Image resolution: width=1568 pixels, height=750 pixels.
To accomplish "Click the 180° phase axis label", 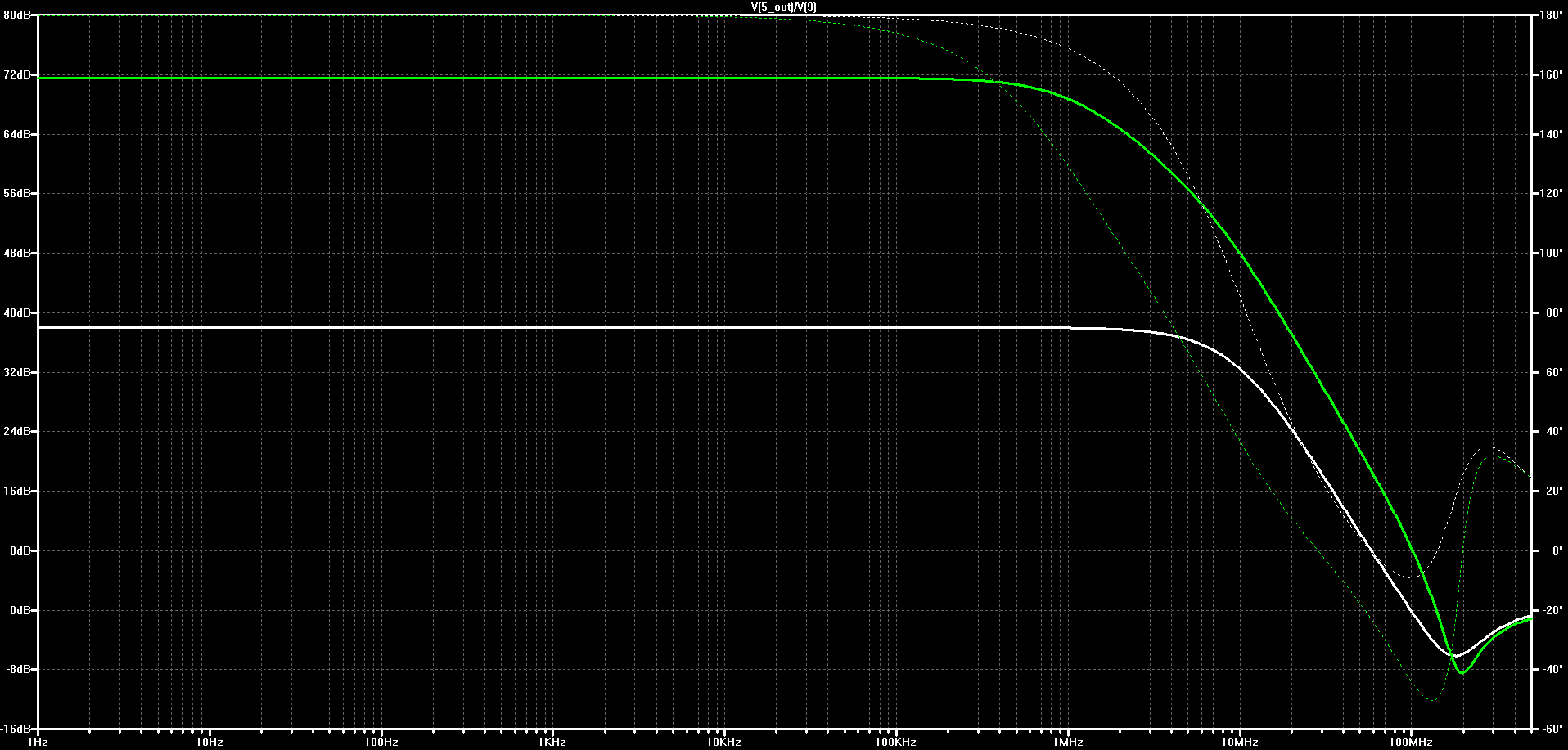I will [1551, 16].
